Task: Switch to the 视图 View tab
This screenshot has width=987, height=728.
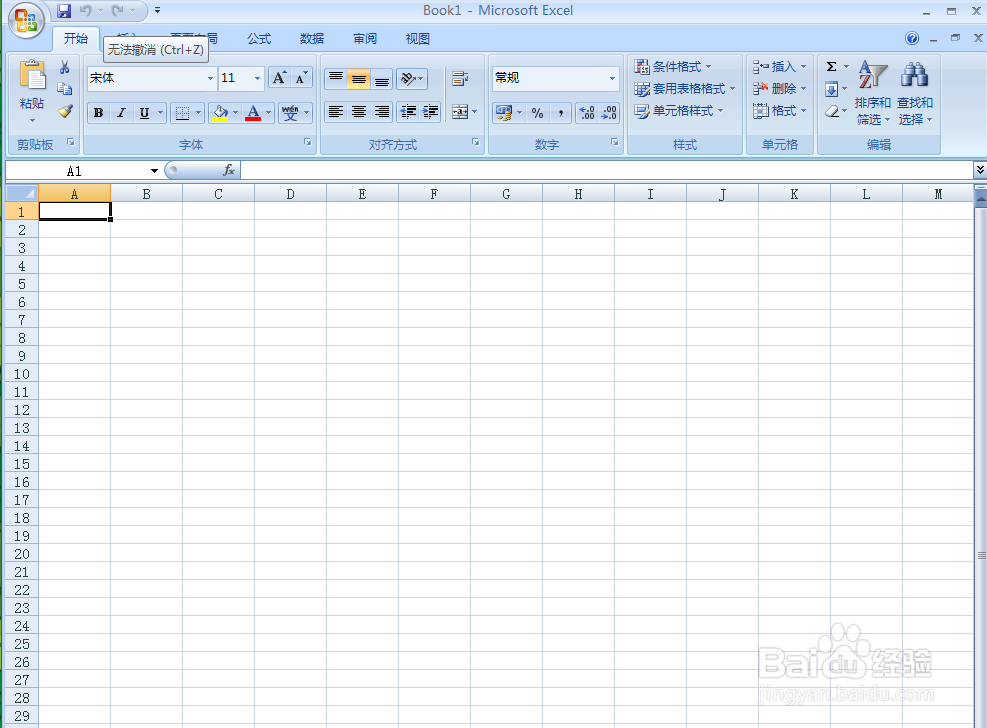Action: 417,38
